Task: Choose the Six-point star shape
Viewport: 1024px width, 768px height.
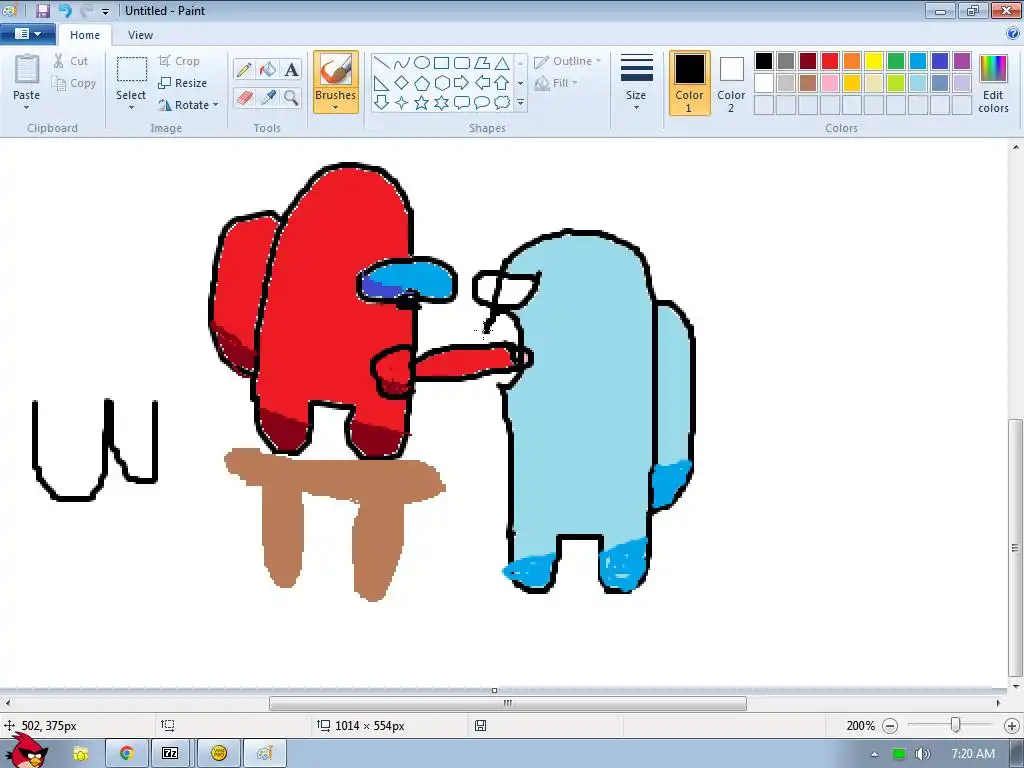Action: click(x=442, y=103)
